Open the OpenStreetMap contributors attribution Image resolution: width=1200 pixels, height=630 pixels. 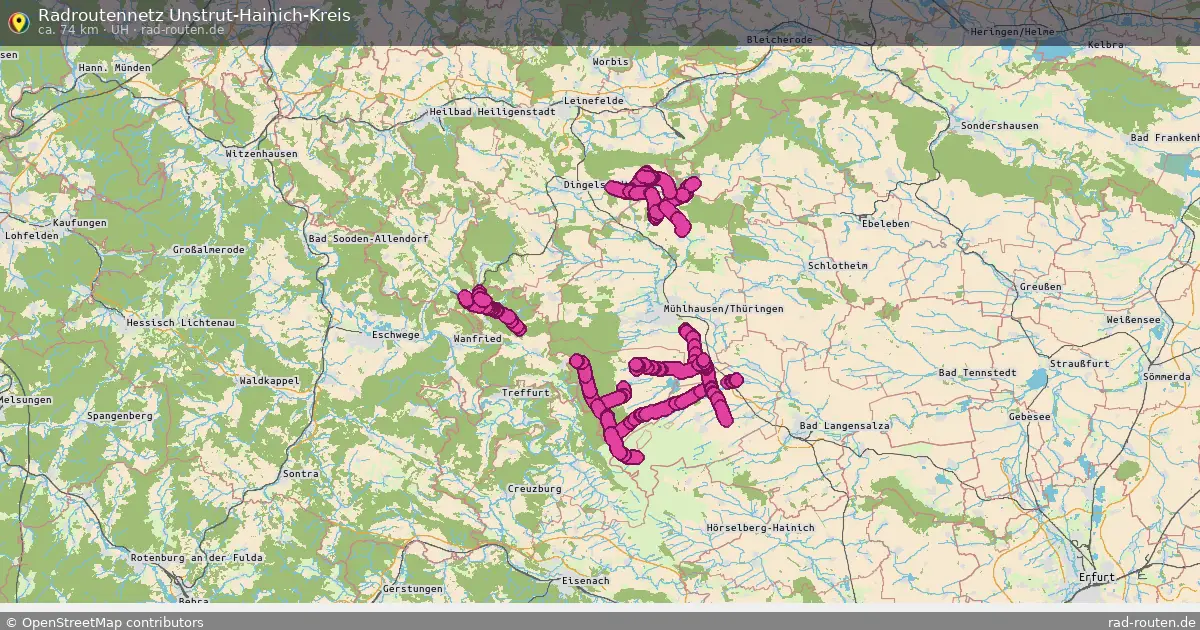click(105, 622)
